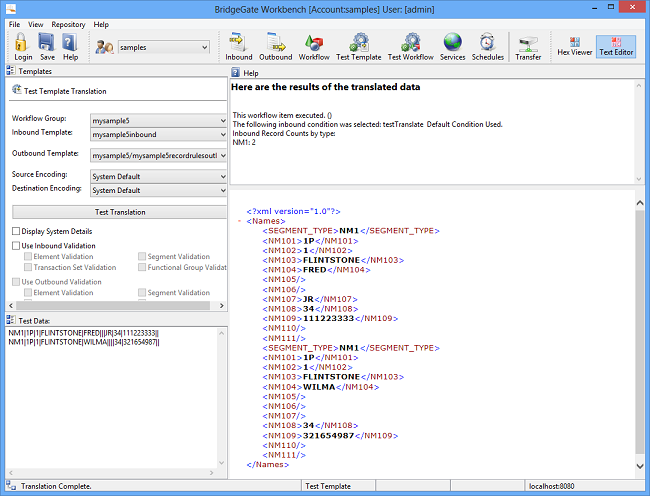The width and height of the screenshot is (650, 496).
Task: Toggle Use Inbound Validation checkbox
Action: (16, 245)
